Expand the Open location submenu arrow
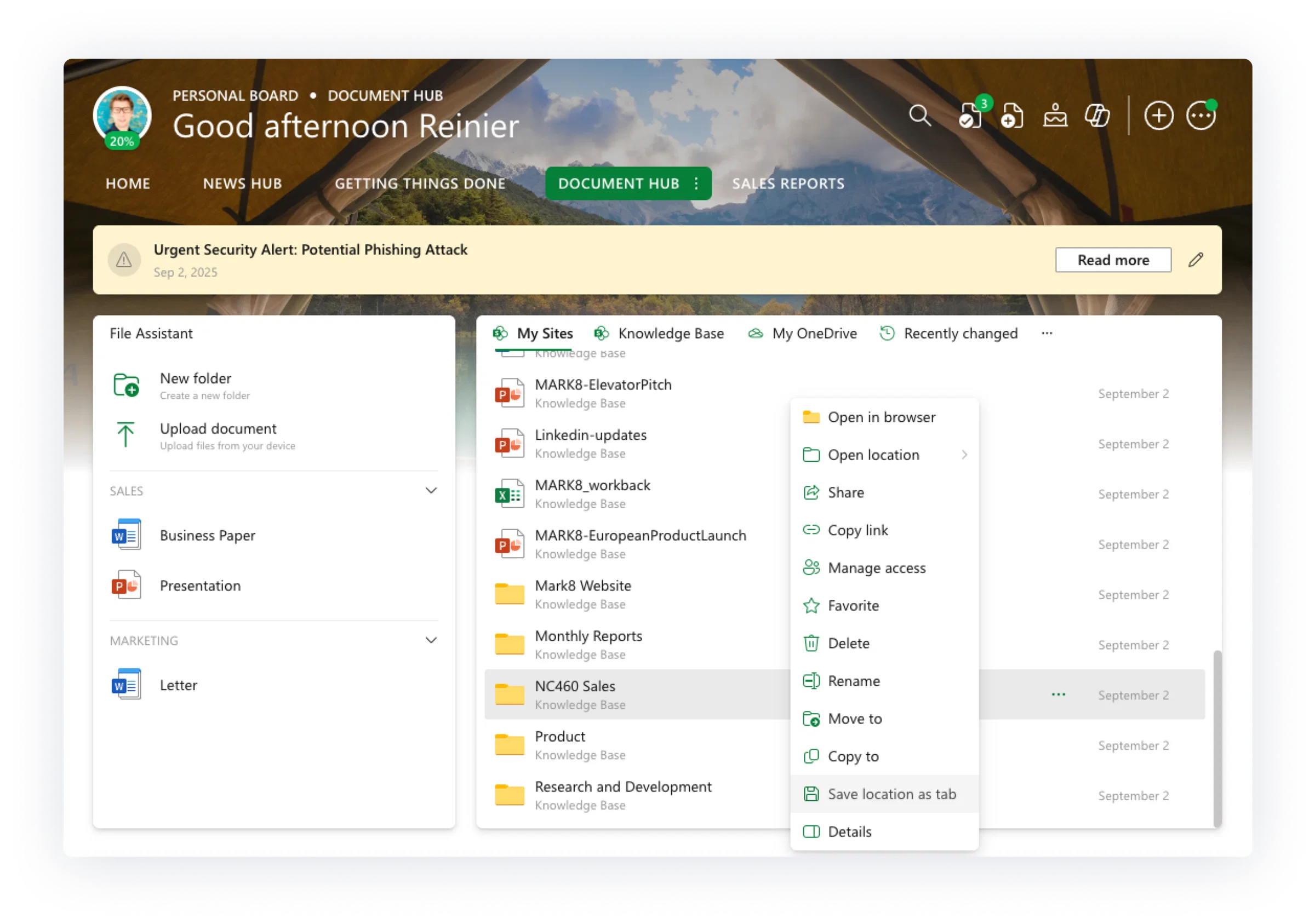This screenshot has height=924, width=1315. tap(964, 455)
